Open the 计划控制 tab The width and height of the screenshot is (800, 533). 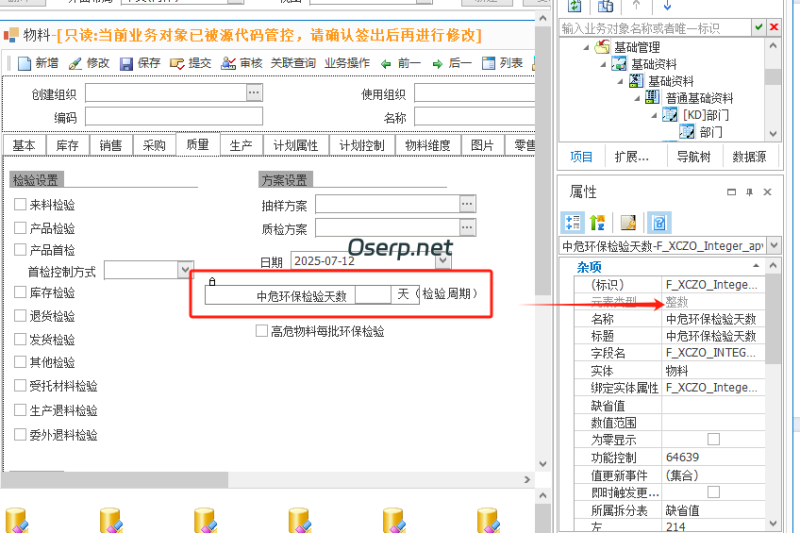click(x=361, y=145)
